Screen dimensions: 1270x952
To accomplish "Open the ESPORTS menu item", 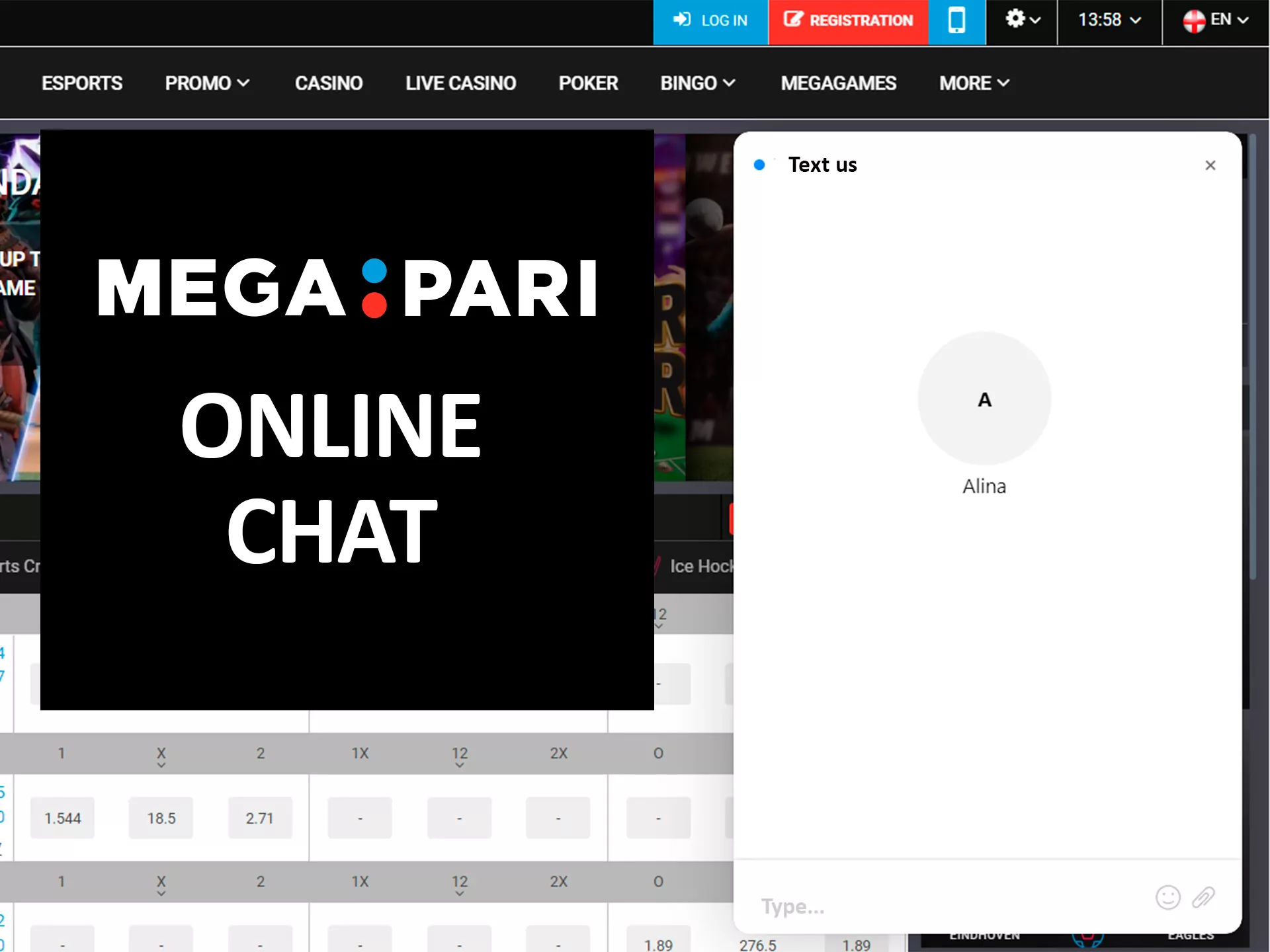I will coord(82,83).
